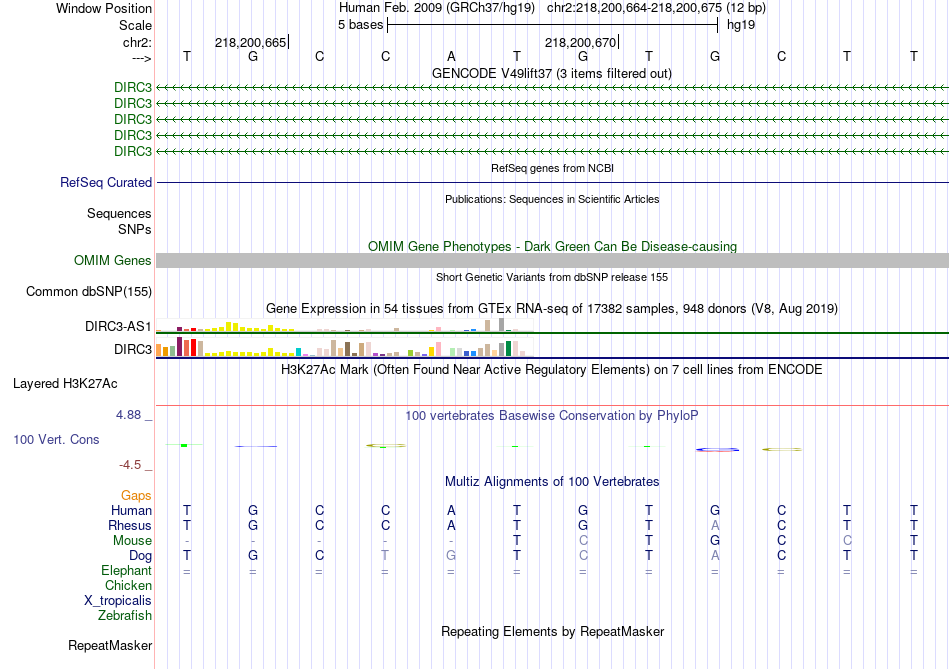Click the Mouse alignment row label
This screenshot has width=950, height=669.
pos(132,541)
